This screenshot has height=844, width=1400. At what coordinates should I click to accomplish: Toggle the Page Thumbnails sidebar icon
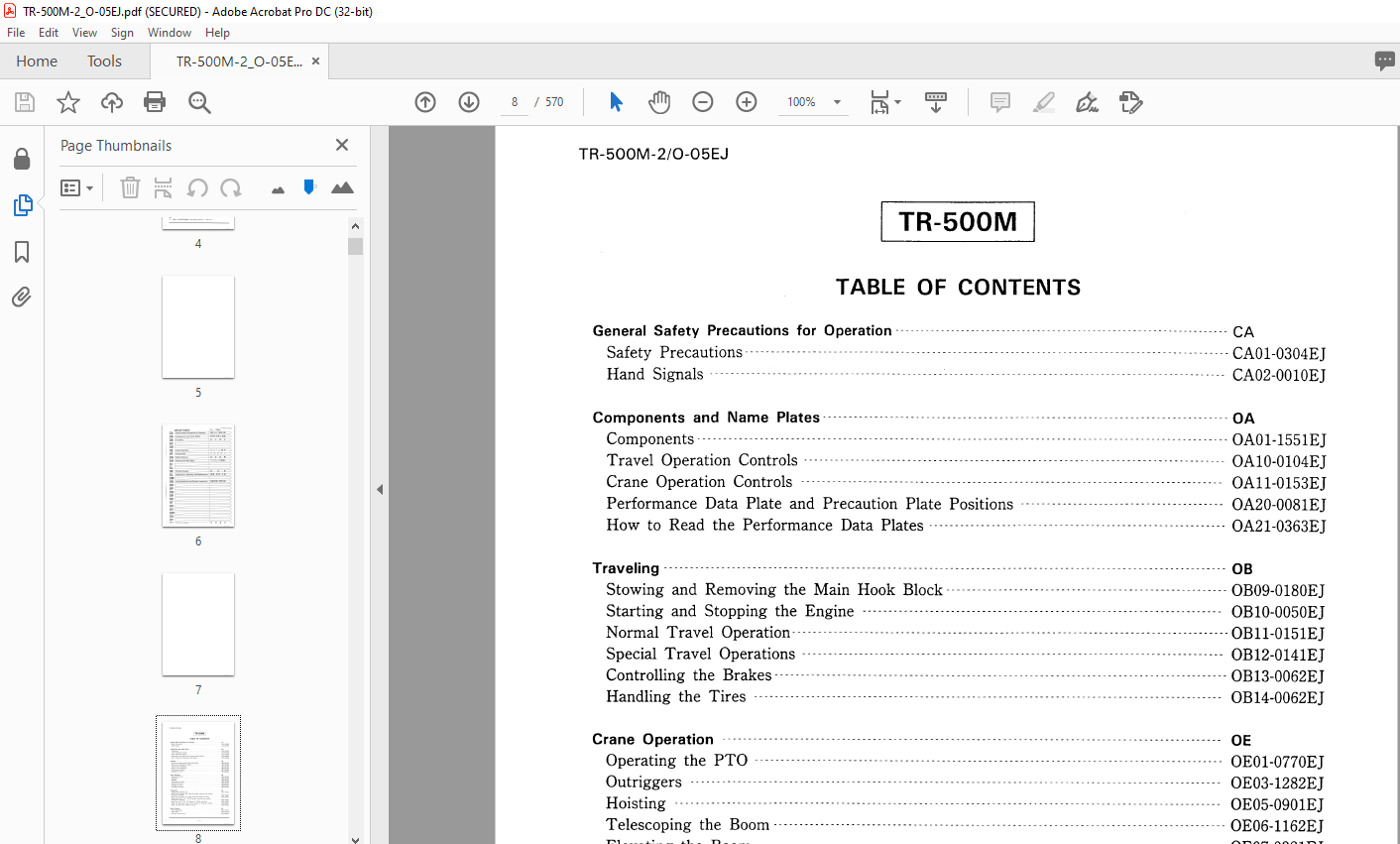click(22, 205)
